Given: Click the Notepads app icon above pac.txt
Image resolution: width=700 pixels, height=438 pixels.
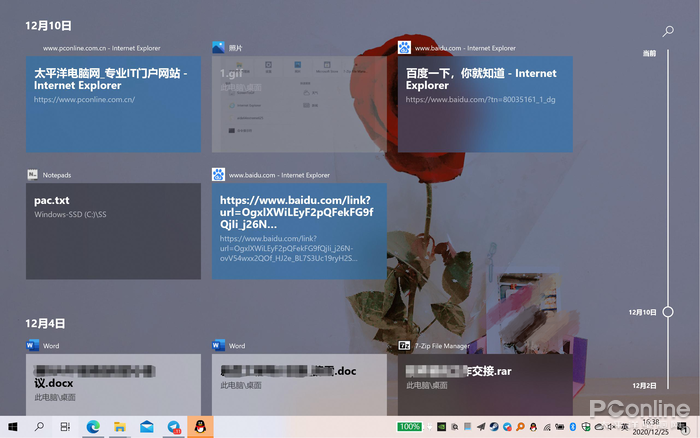Looking at the screenshot, I should click(33, 175).
